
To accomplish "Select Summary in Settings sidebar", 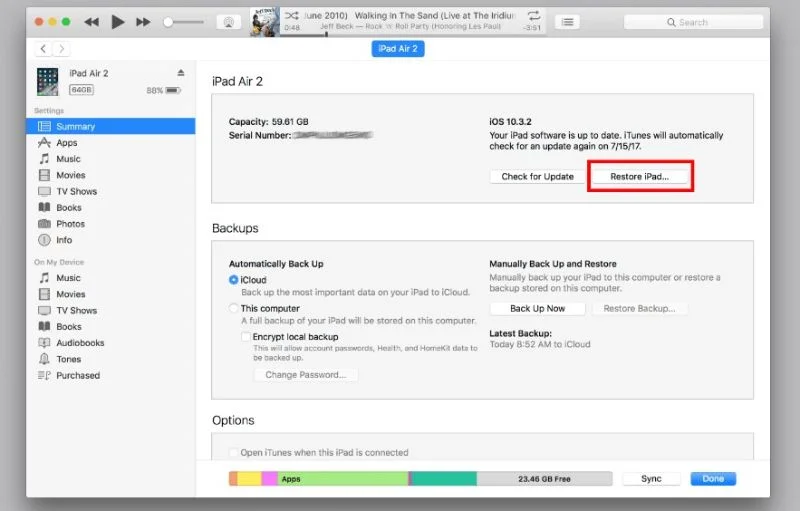I will pos(111,126).
